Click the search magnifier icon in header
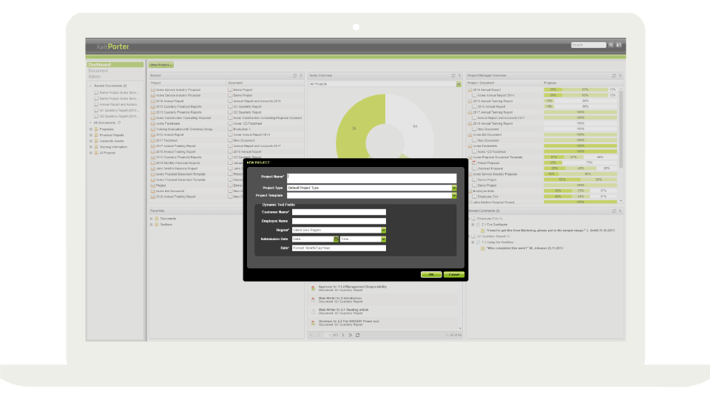The image size is (710, 399). [611, 45]
